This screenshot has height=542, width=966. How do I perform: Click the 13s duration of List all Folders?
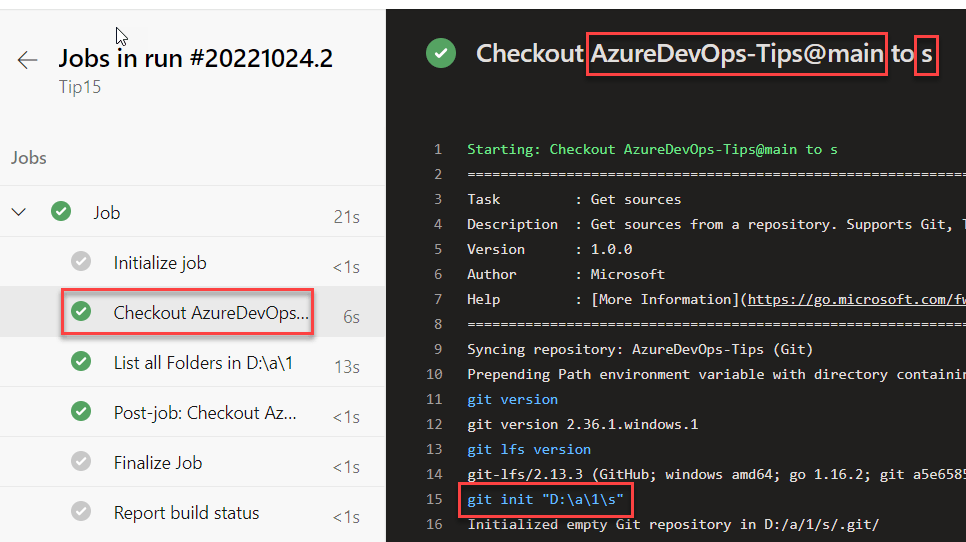click(347, 366)
